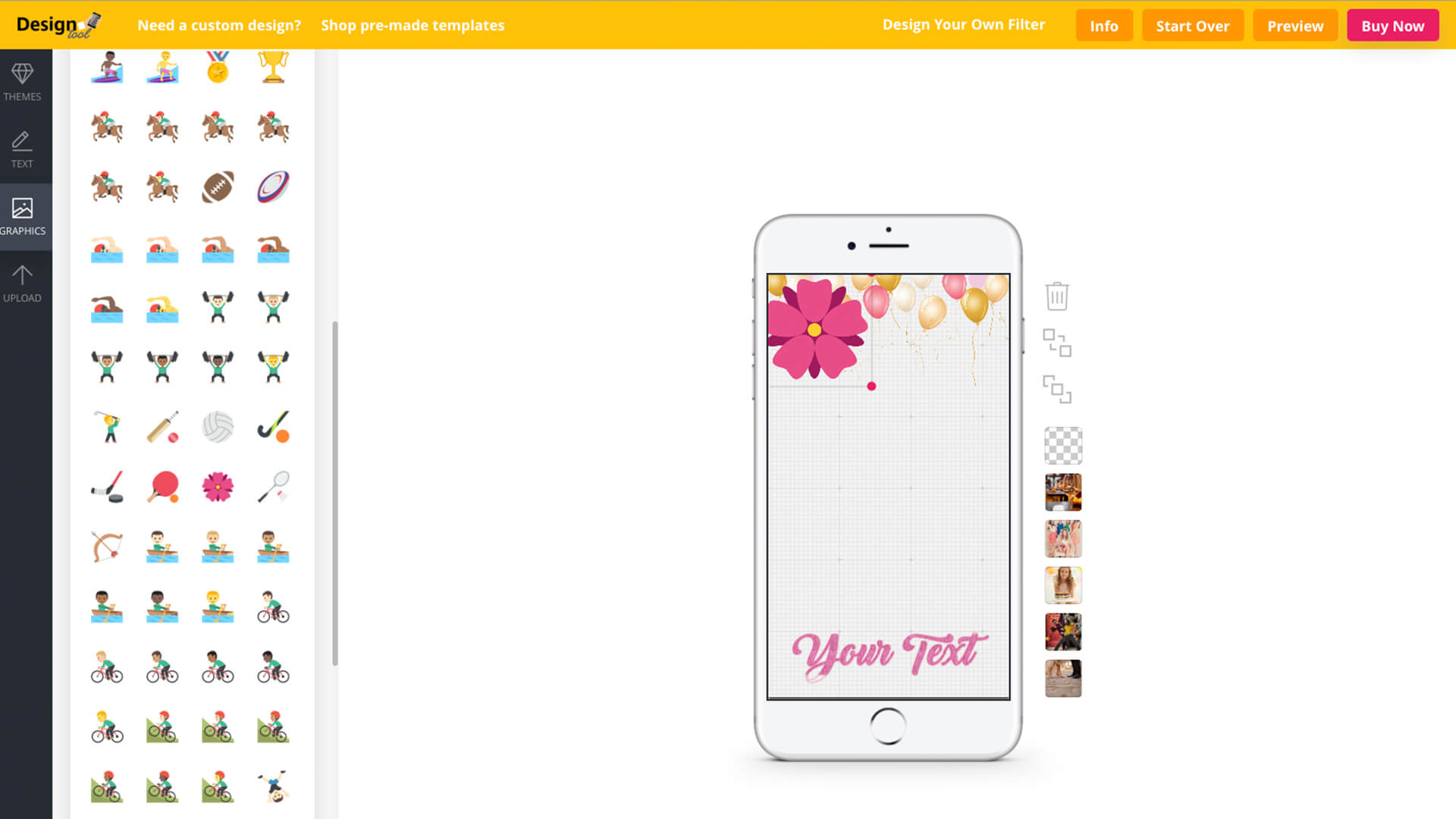Click 'Need a custom design?' link
The image size is (1456, 819).
(x=219, y=25)
